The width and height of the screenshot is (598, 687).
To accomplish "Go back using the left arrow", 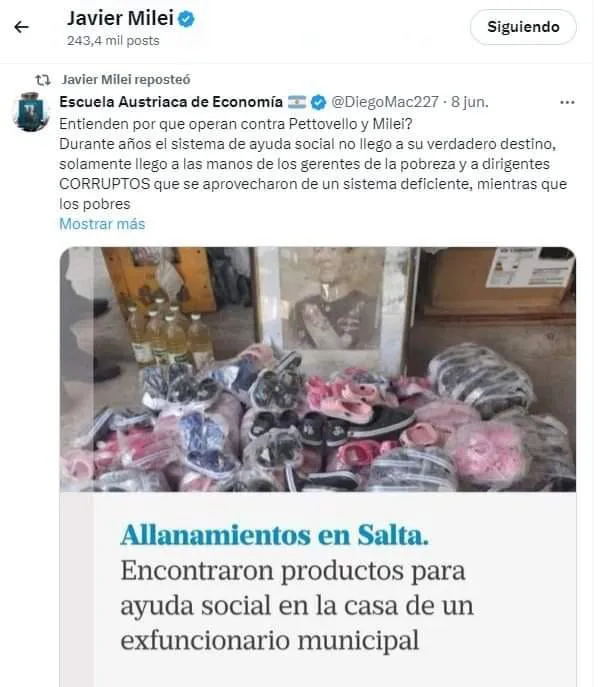I will pyautogui.click(x=21, y=27).
